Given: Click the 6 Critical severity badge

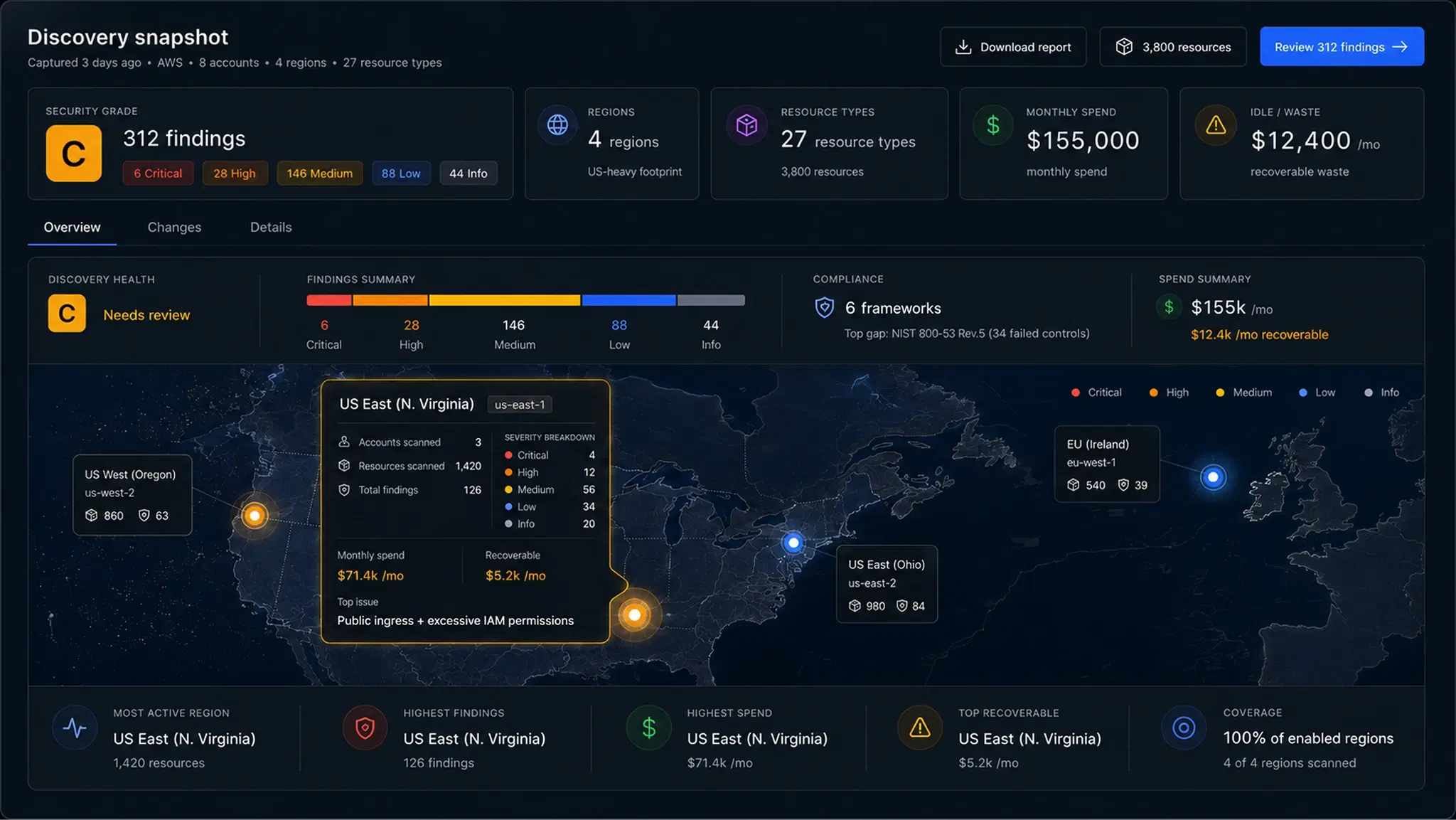Looking at the screenshot, I should point(158,174).
